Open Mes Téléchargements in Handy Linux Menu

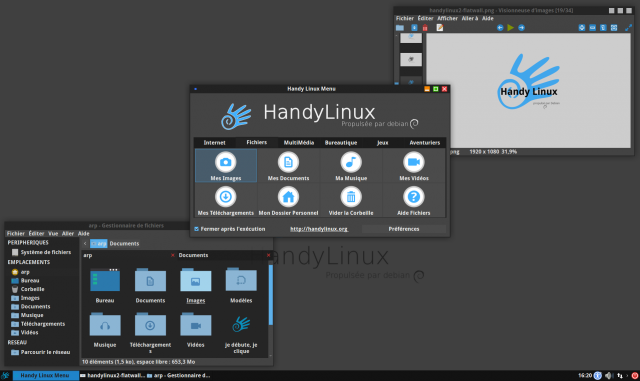pyautogui.click(x=226, y=200)
